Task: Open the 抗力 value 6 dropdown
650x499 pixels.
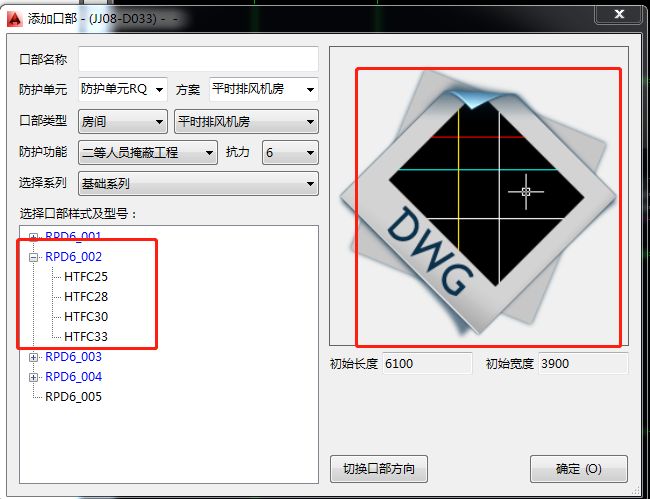Action: click(290, 153)
